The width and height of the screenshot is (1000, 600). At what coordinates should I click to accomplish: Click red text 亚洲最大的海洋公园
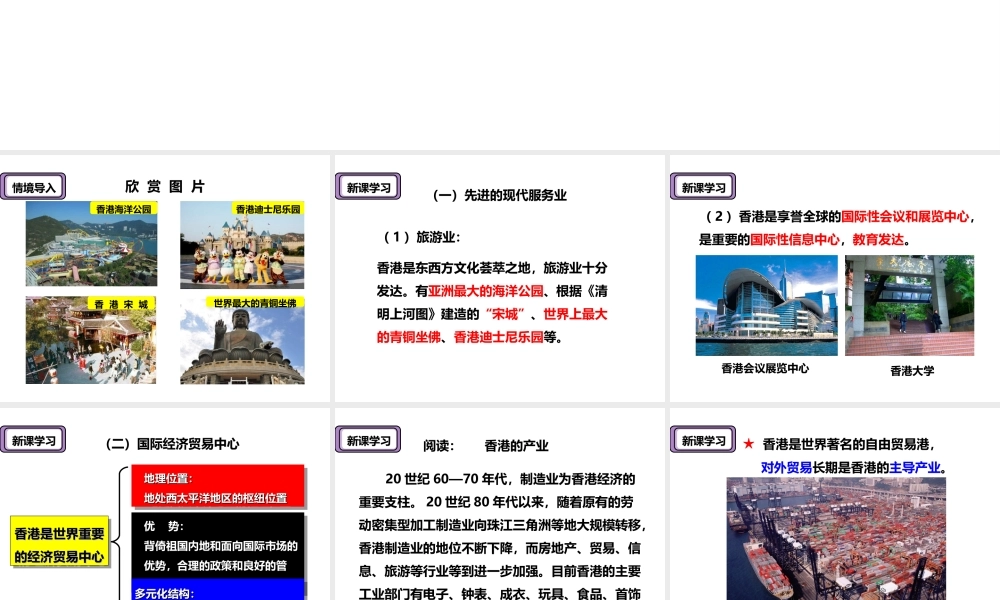pyautogui.click(x=485, y=291)
